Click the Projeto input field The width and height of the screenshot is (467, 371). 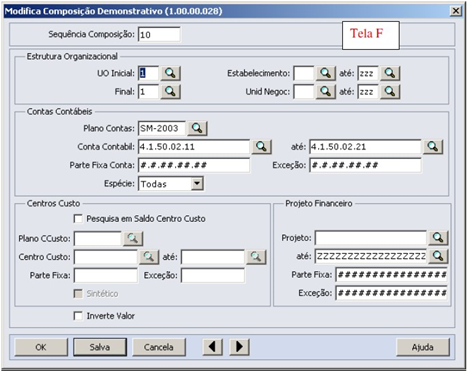tap(370, 238)
